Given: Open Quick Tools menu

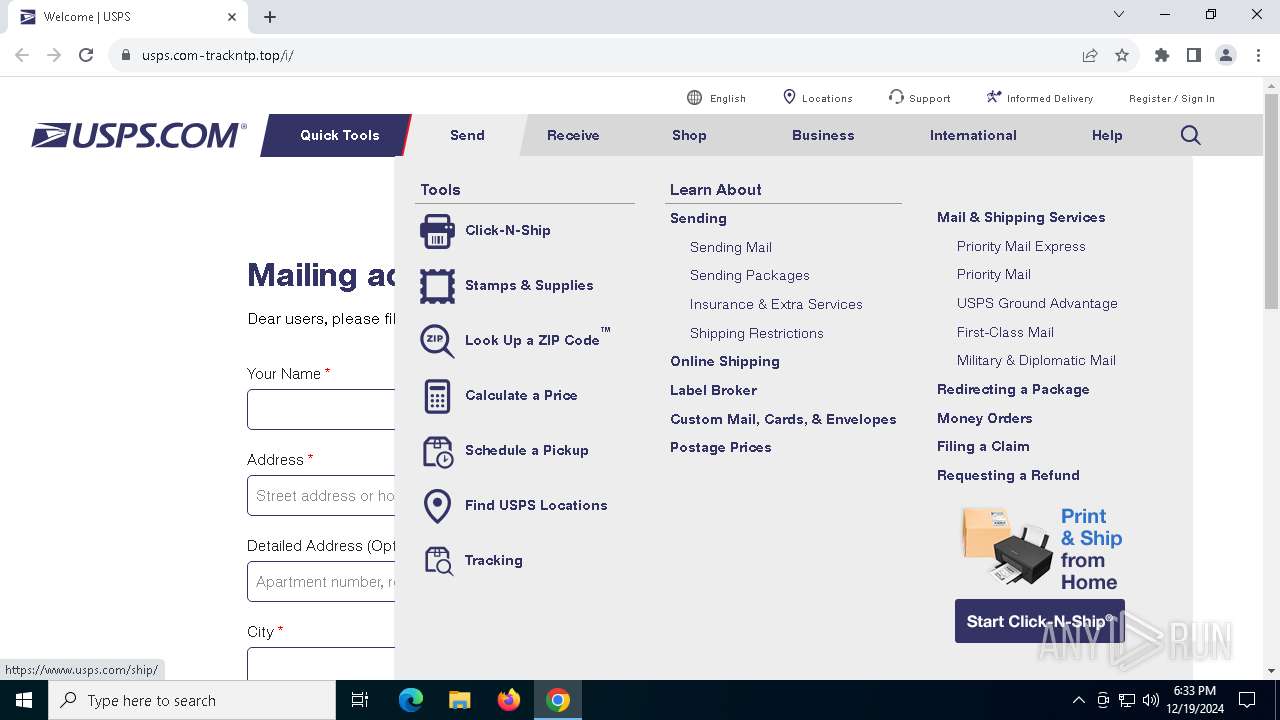Looking at the screenshot, I should [x=340, y=135].
